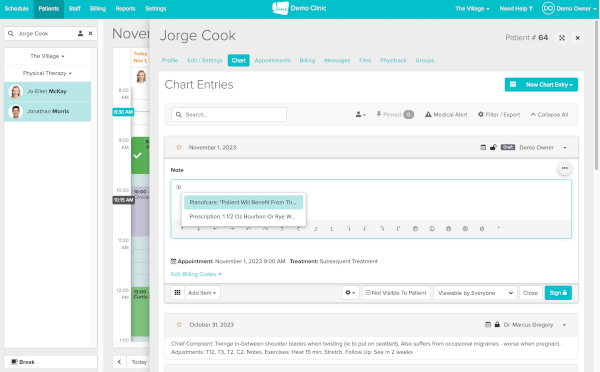
Task: Click lock icon on October 31 entry
Action: (497, 325)
